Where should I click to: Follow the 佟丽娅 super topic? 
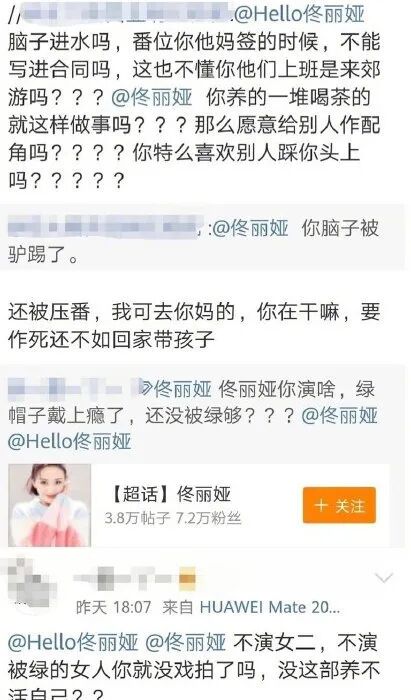pyautogui.click(x=339, y=505)
